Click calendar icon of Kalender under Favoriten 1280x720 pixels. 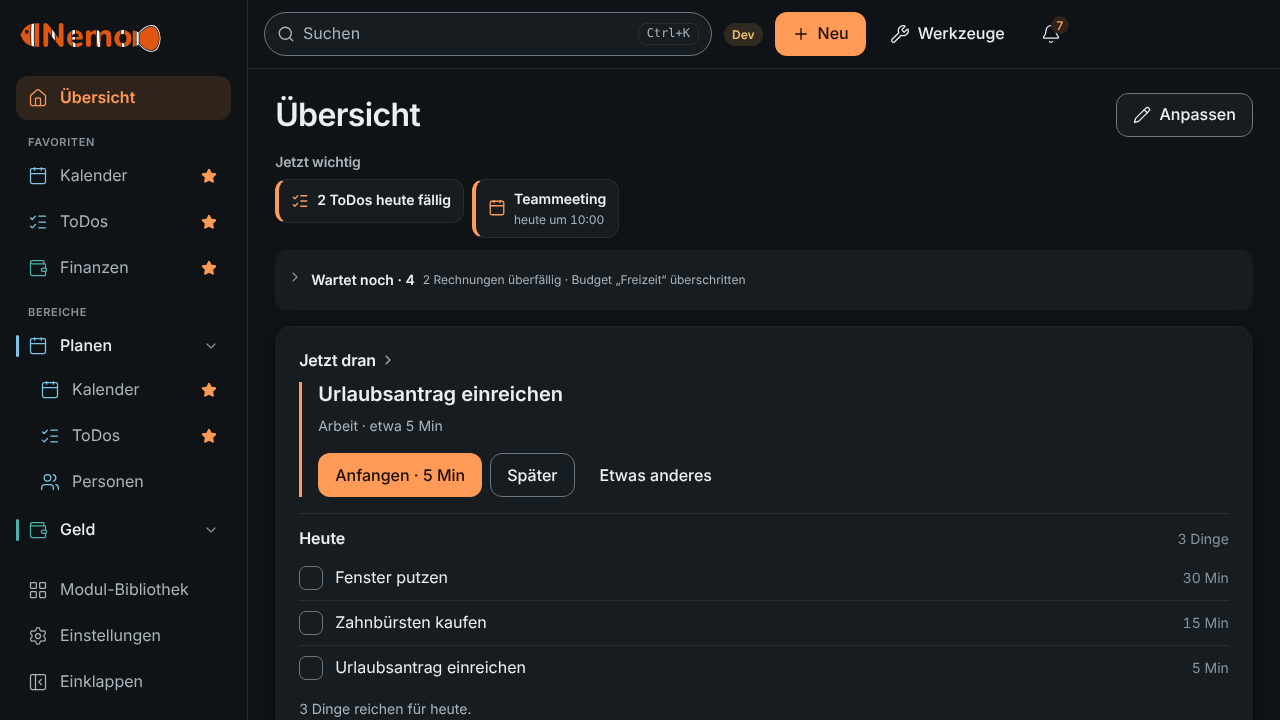(38, 176)
